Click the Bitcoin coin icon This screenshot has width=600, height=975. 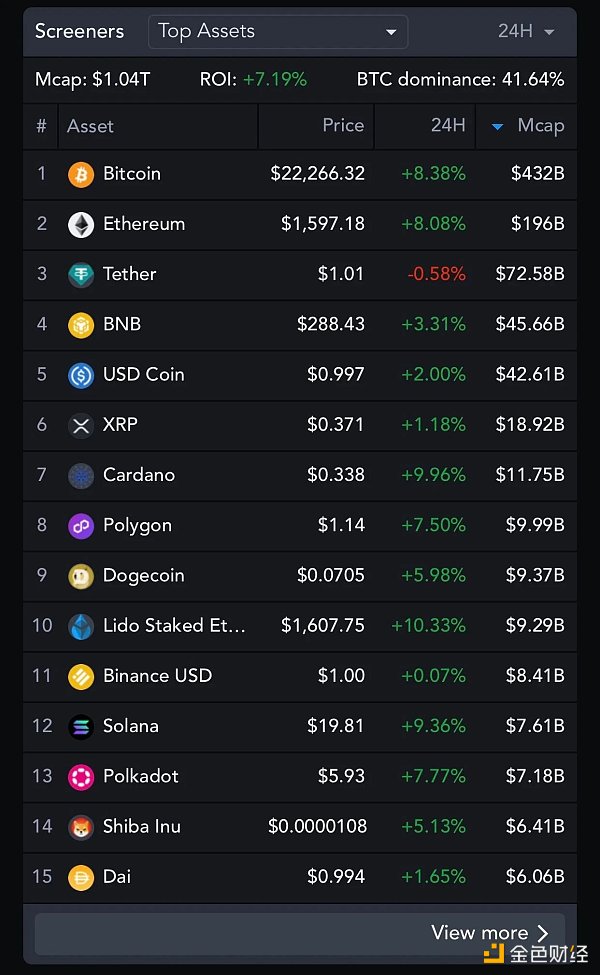[x=80, y=174]
